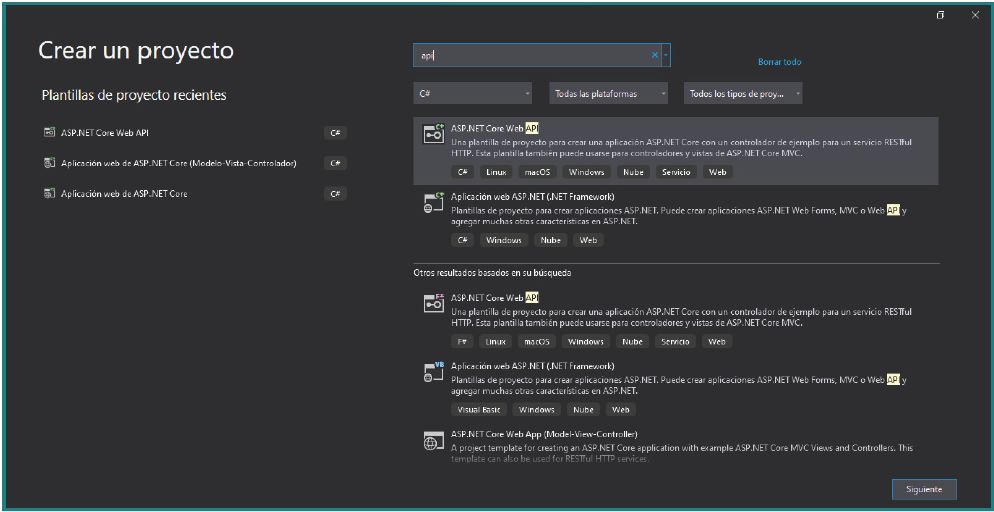Click the F# tag of the F# Web API template
Image resolution: width=994 pixels, height=512 pixels.
[462, 342]
